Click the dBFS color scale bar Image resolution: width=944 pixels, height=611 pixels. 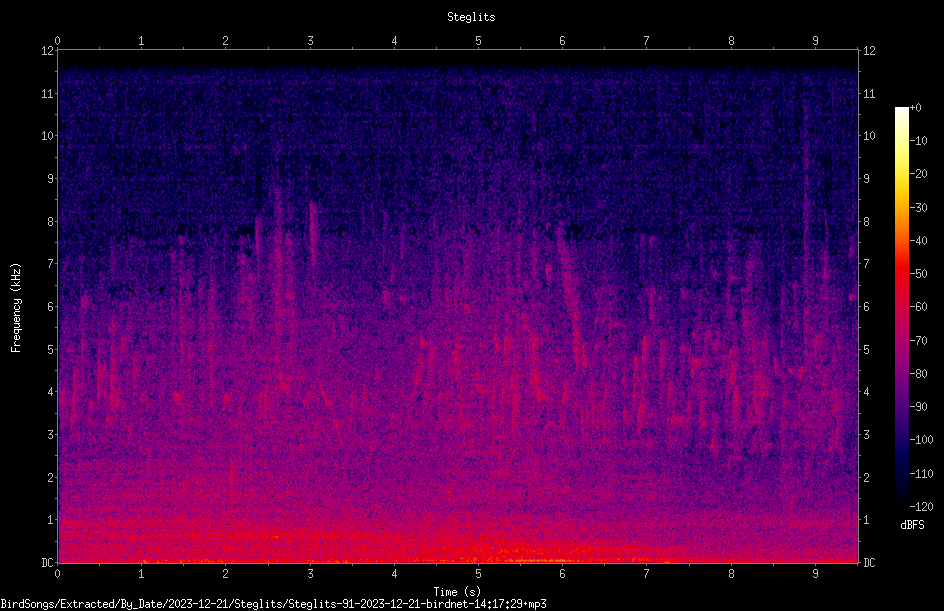coord(902,306)
